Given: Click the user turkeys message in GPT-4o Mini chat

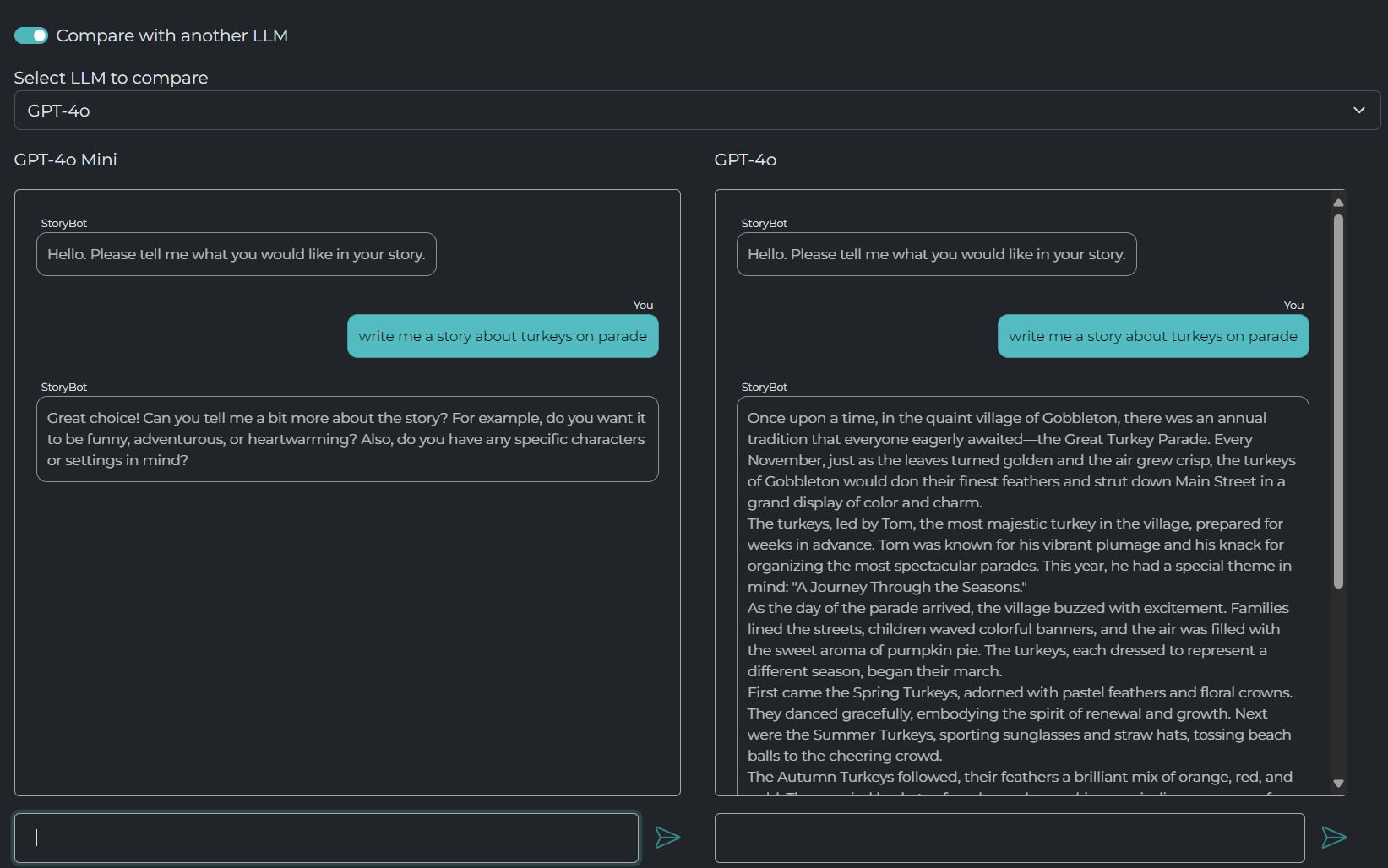Looking at the screenshot, I should (x=503, y=336).
